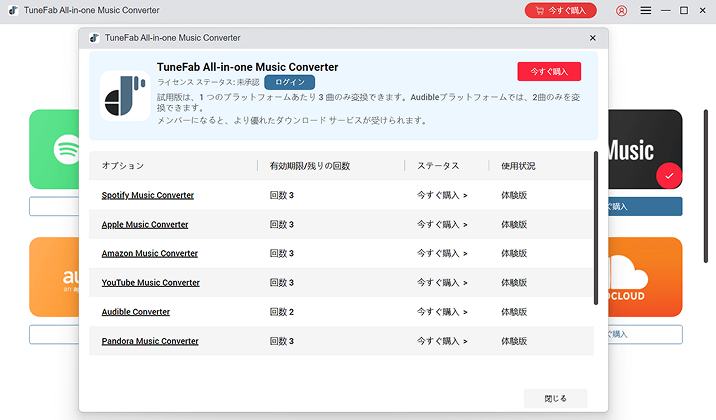Click the TuneFab logo in dialog header
The height and width of the screenshot is (420, 716).
[125, 95]
